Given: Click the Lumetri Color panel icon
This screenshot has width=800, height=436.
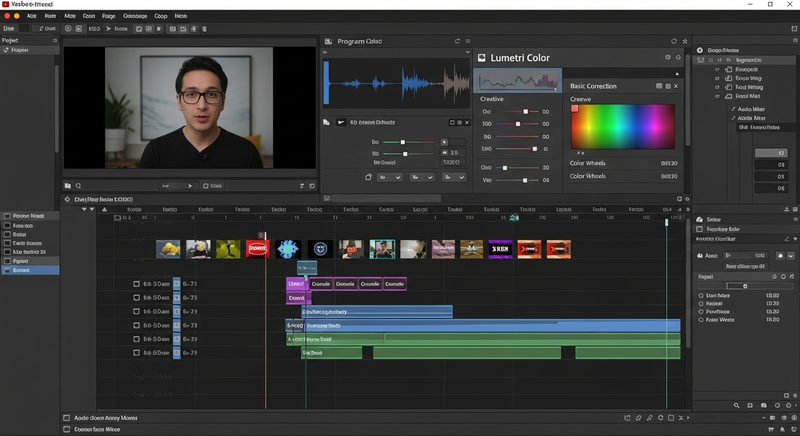Looking at the screenshot, I should pos(481,58).
